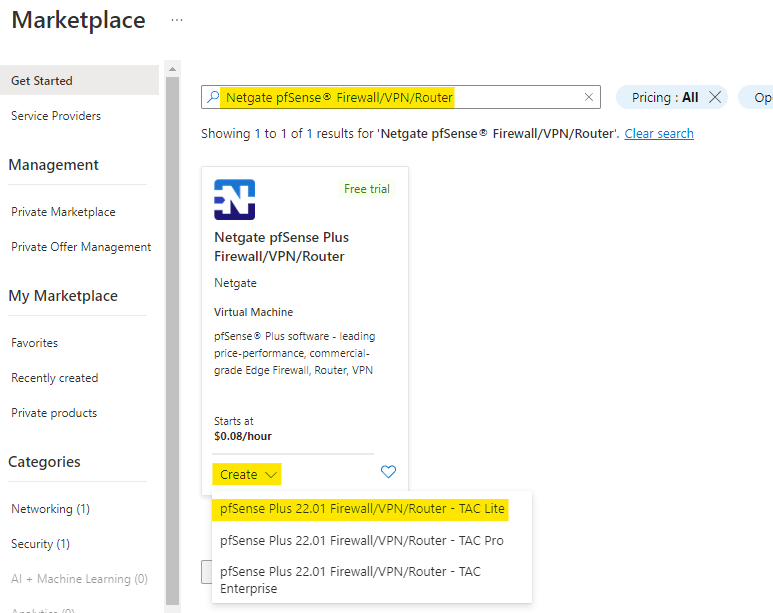
Task: Click the Netgate logo icon on card
Action: point(234,200)
